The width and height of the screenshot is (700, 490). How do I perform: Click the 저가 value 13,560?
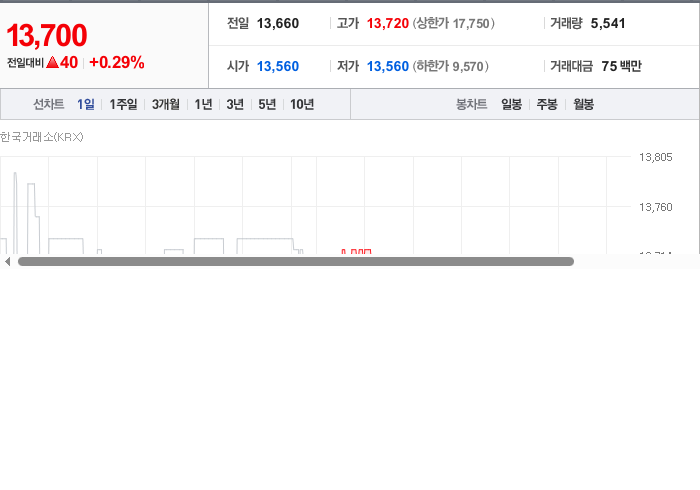(x=388, y=66)
